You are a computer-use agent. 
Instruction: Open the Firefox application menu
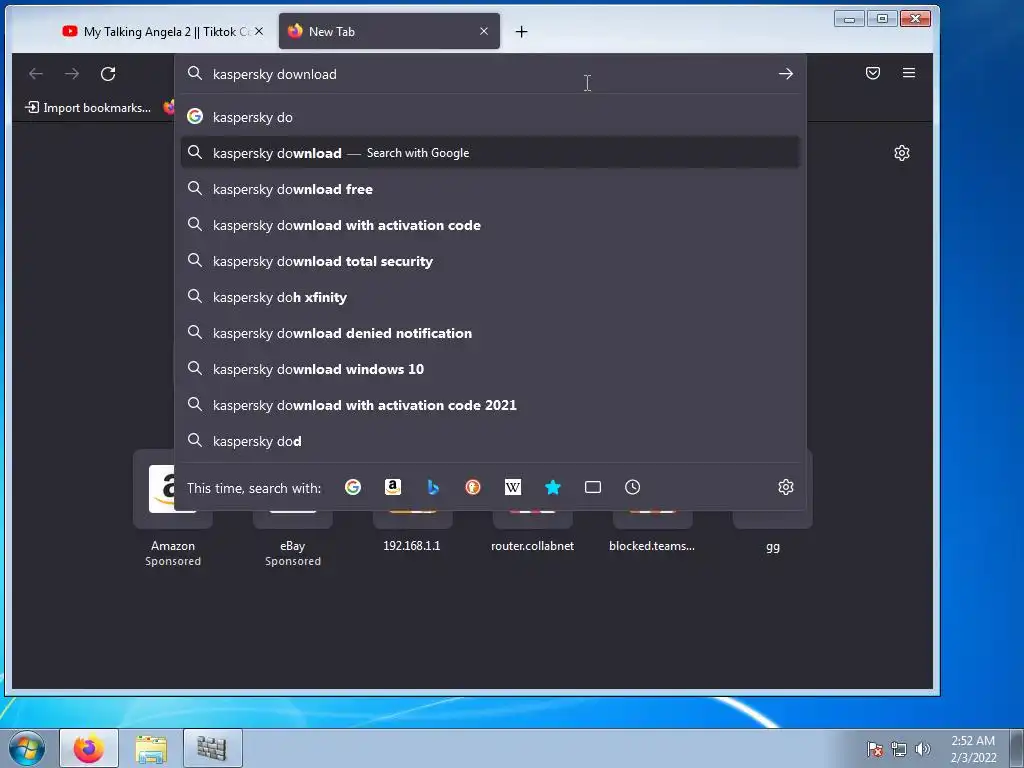[908, 73]
